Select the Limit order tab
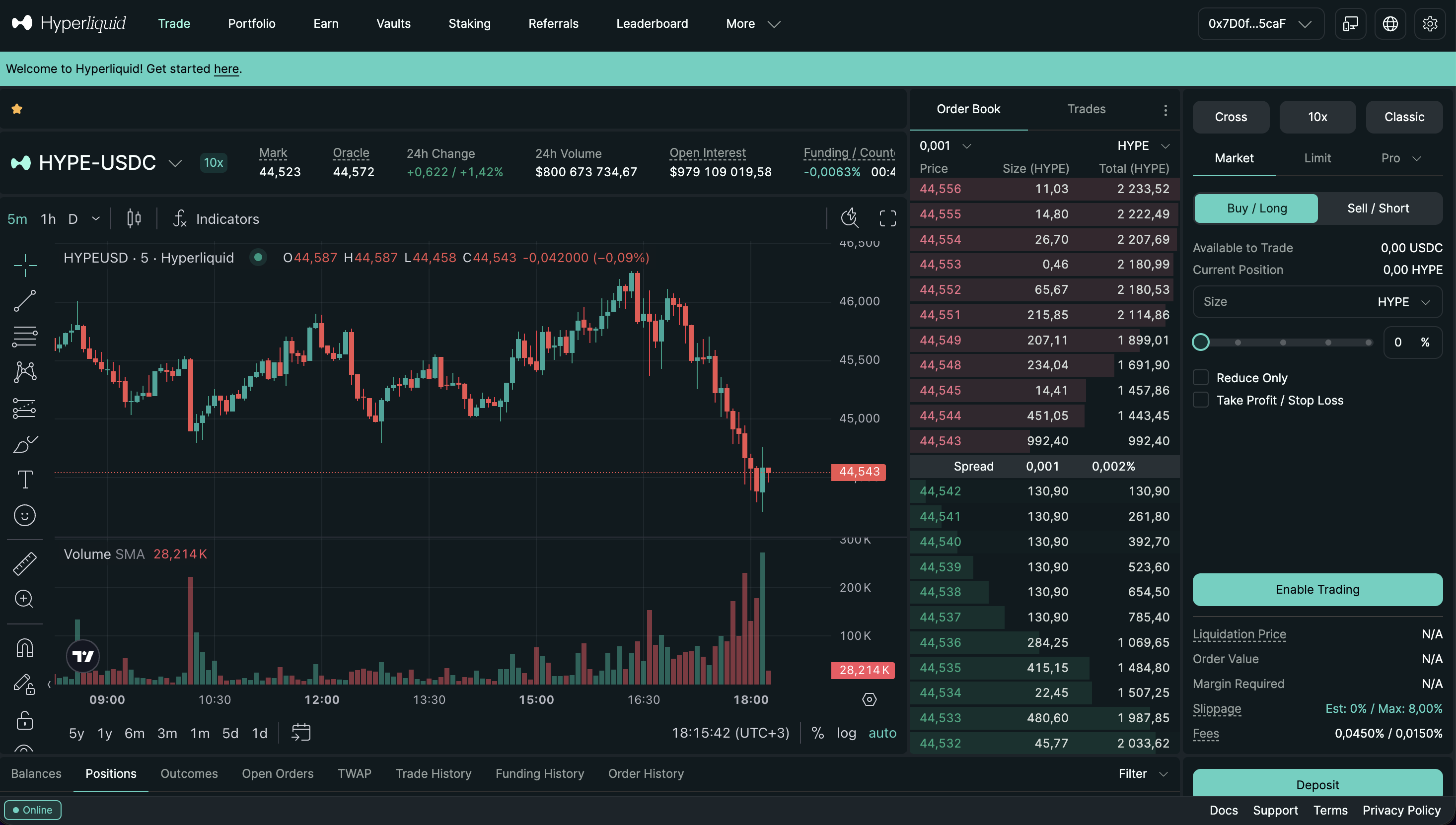 1317,158
